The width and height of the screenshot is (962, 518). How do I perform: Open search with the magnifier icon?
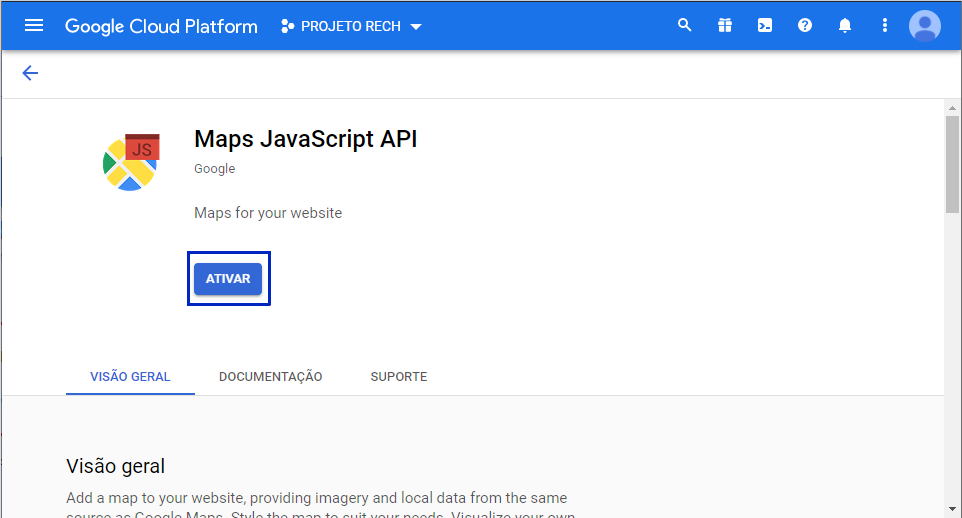click(x=685, y=26)
